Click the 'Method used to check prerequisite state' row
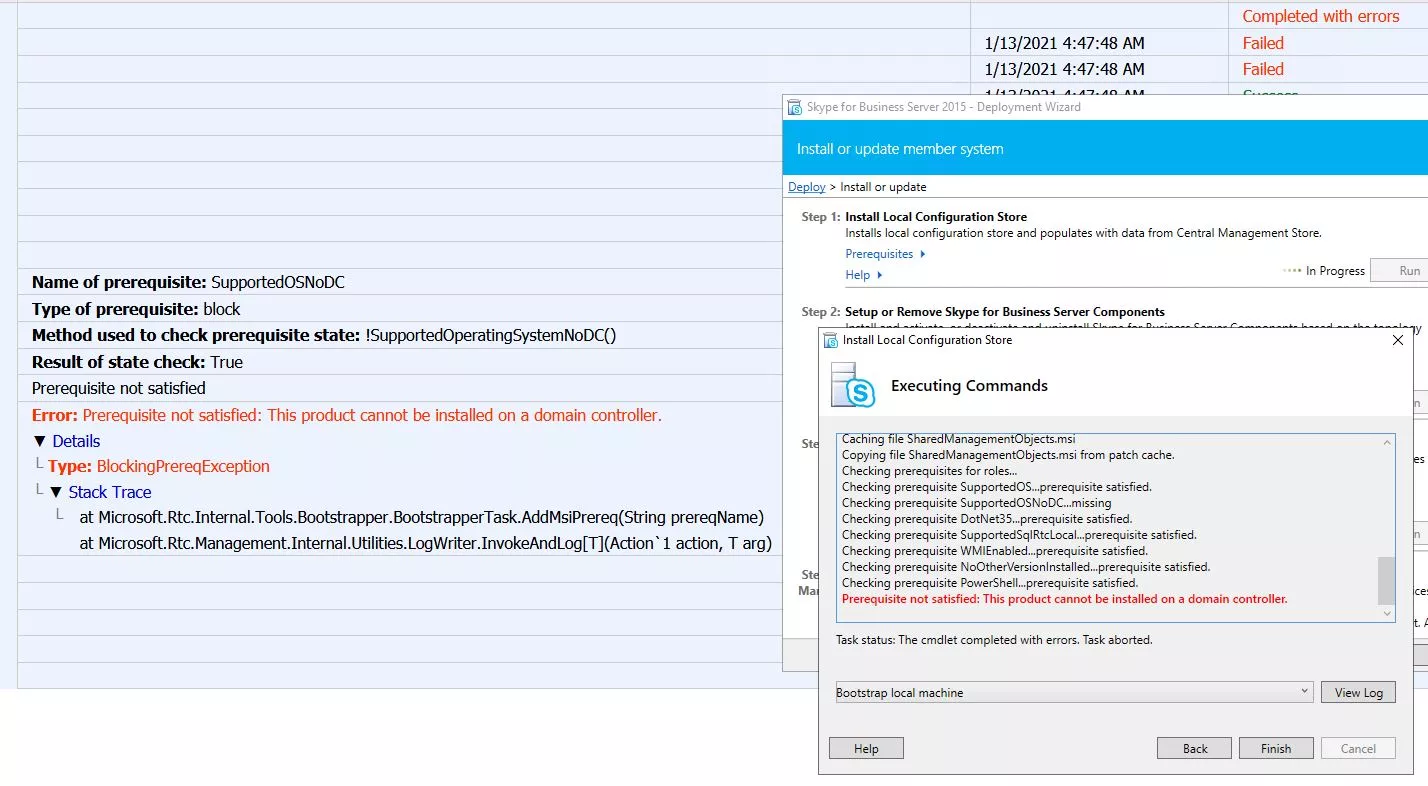 [324, 335]
